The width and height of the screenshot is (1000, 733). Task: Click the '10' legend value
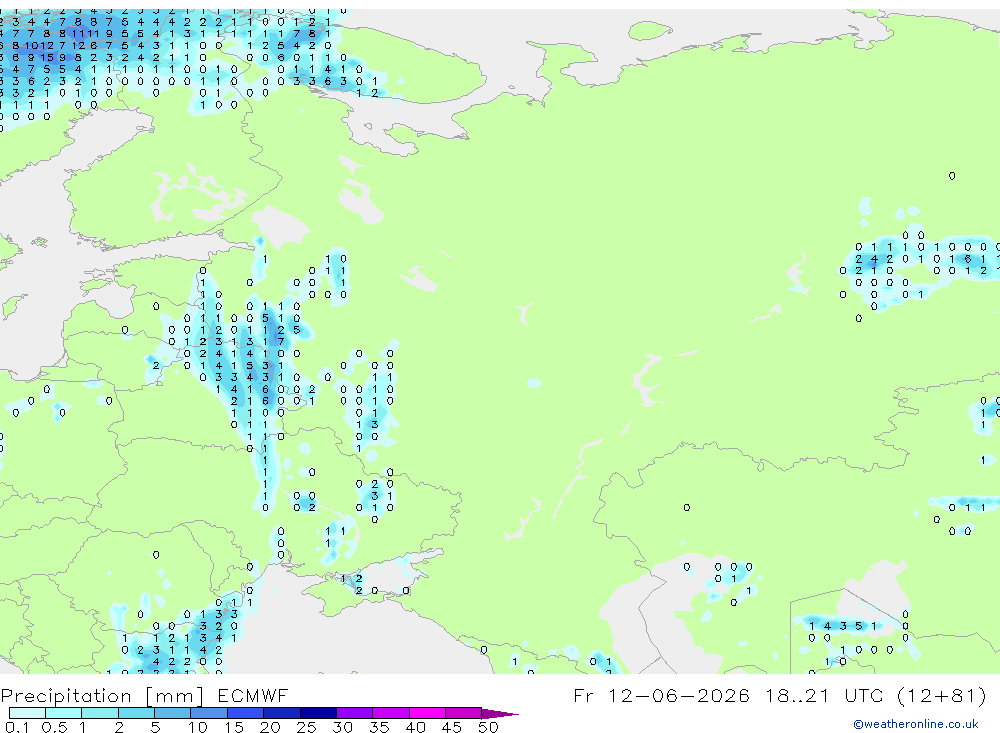(x=198, y=727)
